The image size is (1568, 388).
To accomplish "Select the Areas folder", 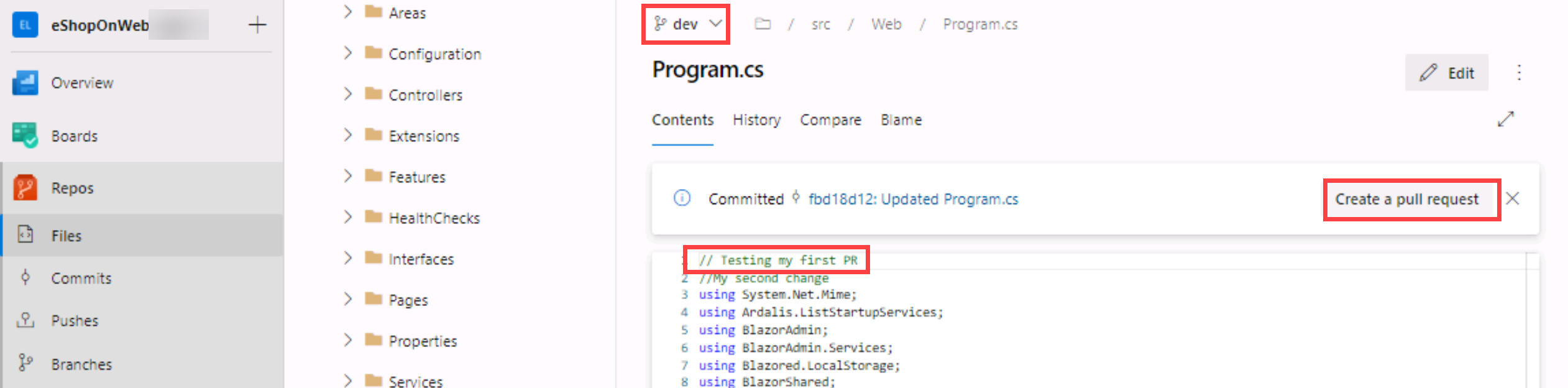I will click(407, 13).
